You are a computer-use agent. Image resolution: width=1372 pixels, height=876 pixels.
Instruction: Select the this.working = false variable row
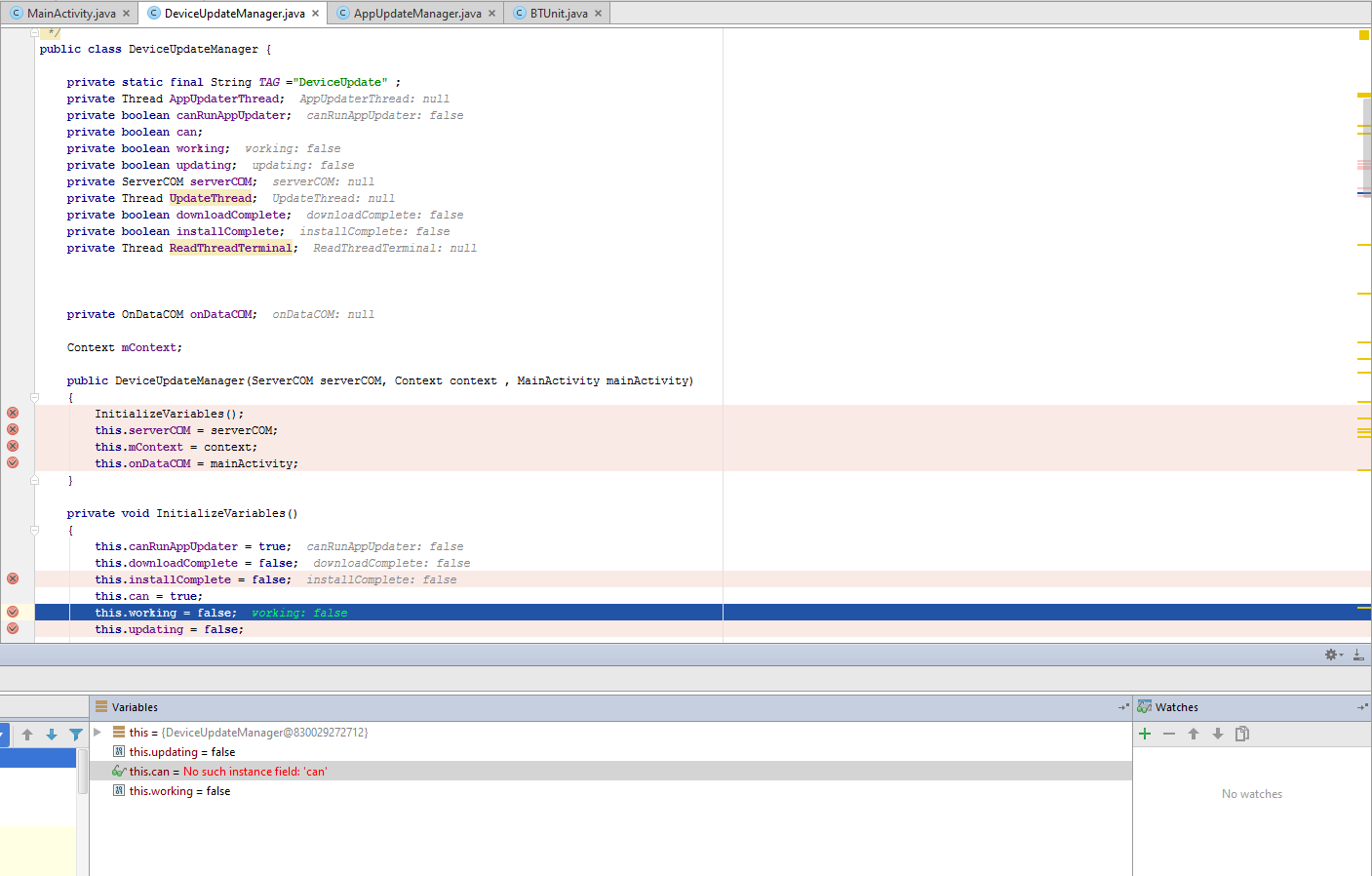(x=610, y=790)
